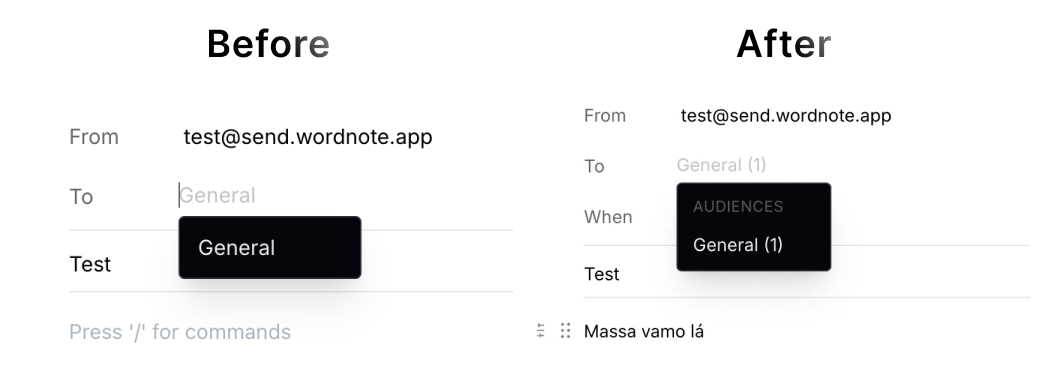The height and width of the screenshot is (377, 1055).
Task: Click the Test subject line in Before panel
Action: coord(90,264)
